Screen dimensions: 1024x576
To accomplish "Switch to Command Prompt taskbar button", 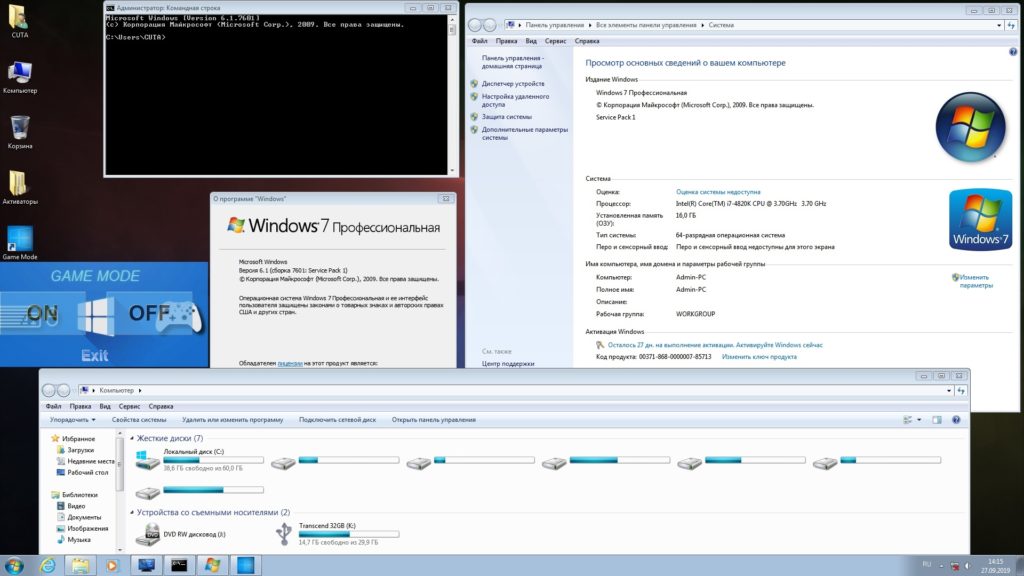I will [x=179, y=566].
